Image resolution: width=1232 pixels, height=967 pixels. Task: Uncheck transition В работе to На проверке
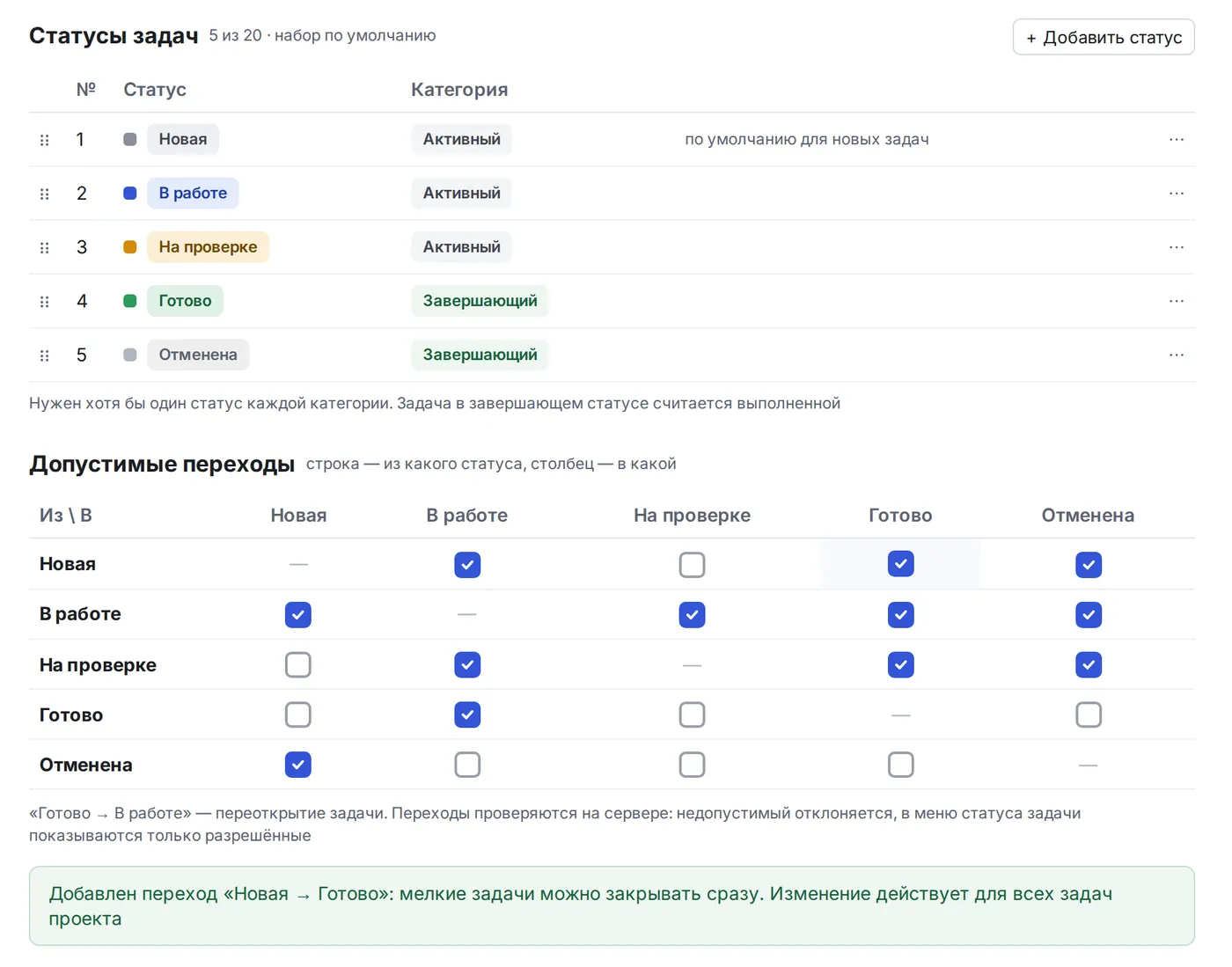pos(693,615)
